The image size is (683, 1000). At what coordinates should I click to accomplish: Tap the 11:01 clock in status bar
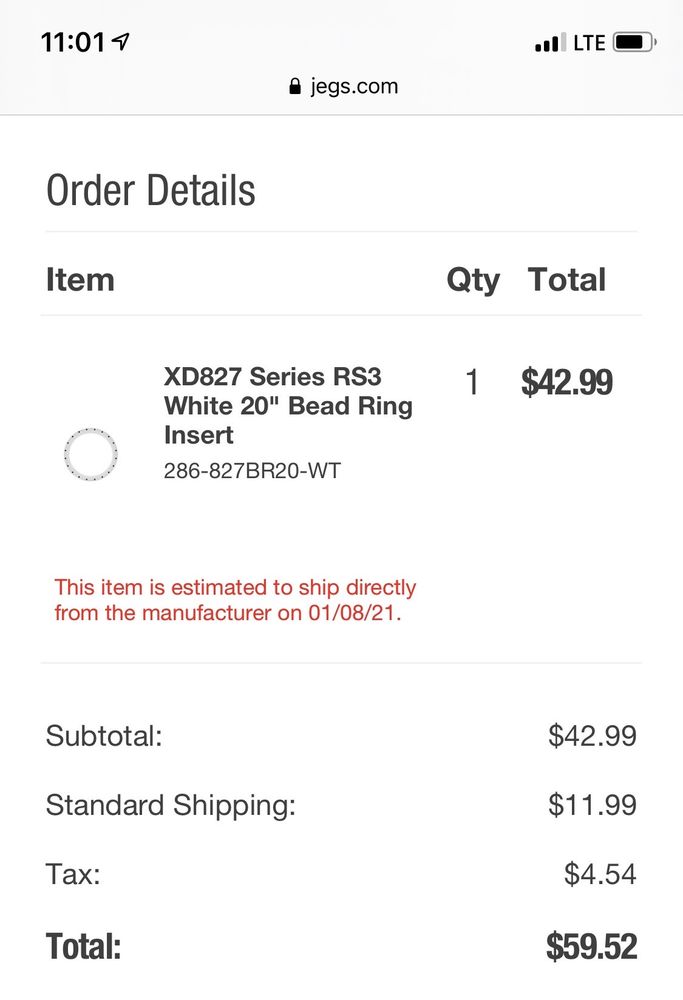pos(73,42)
